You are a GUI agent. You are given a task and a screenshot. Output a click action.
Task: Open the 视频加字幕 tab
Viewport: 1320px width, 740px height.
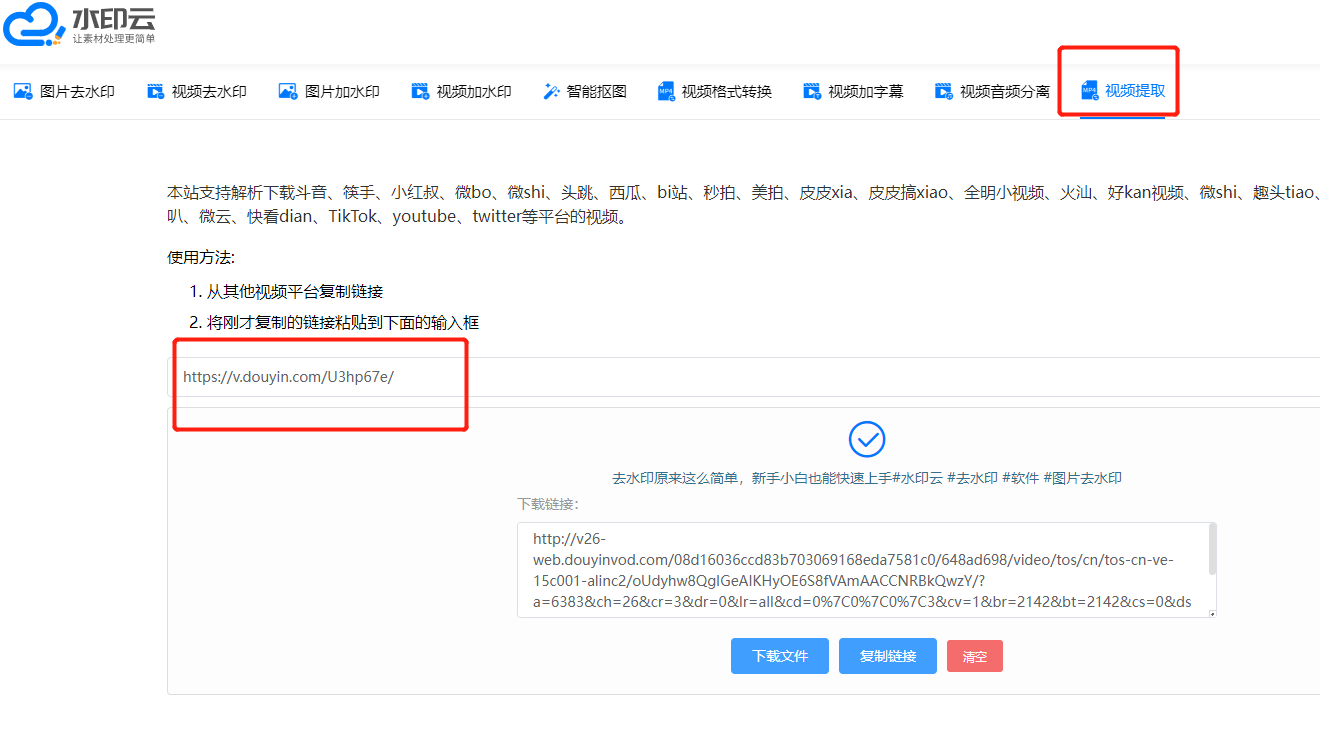tap(854, 92)
